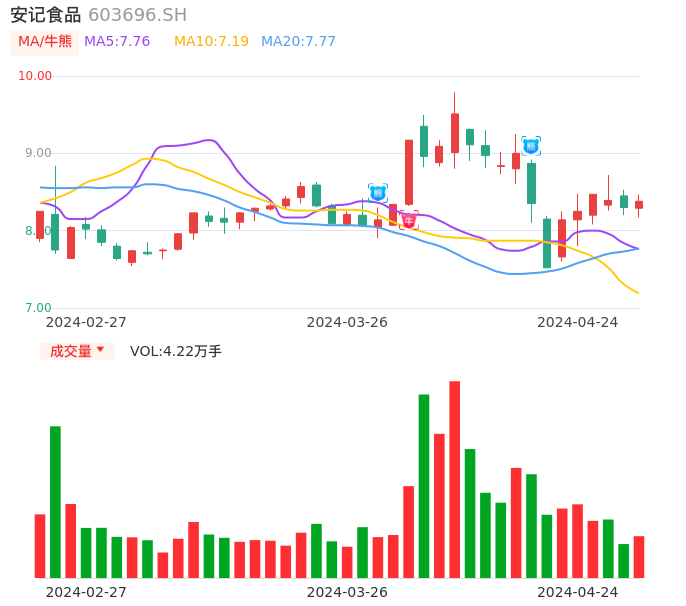This screenshot has height=606, width=686.
Task: Click the red bull signal marker
Action: [x=409, y=219]
